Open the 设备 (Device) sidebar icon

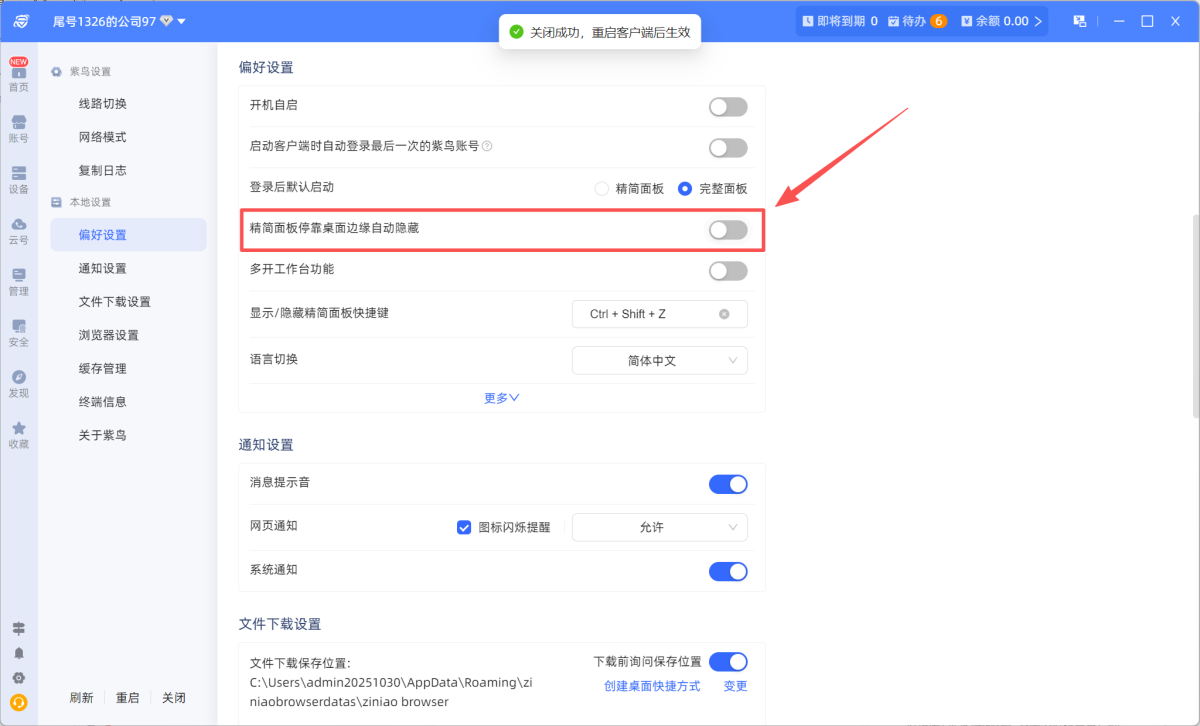pos(18,179)
